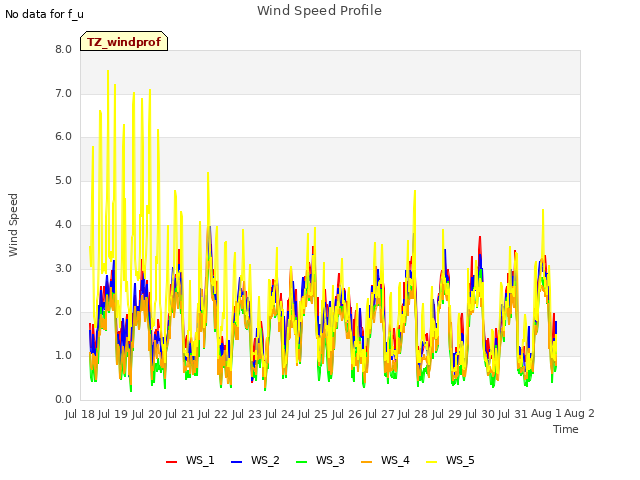The image size is (640, 480).
Task: Click the Jul 24 x-axis date label
Action: [x=279, y=414]
